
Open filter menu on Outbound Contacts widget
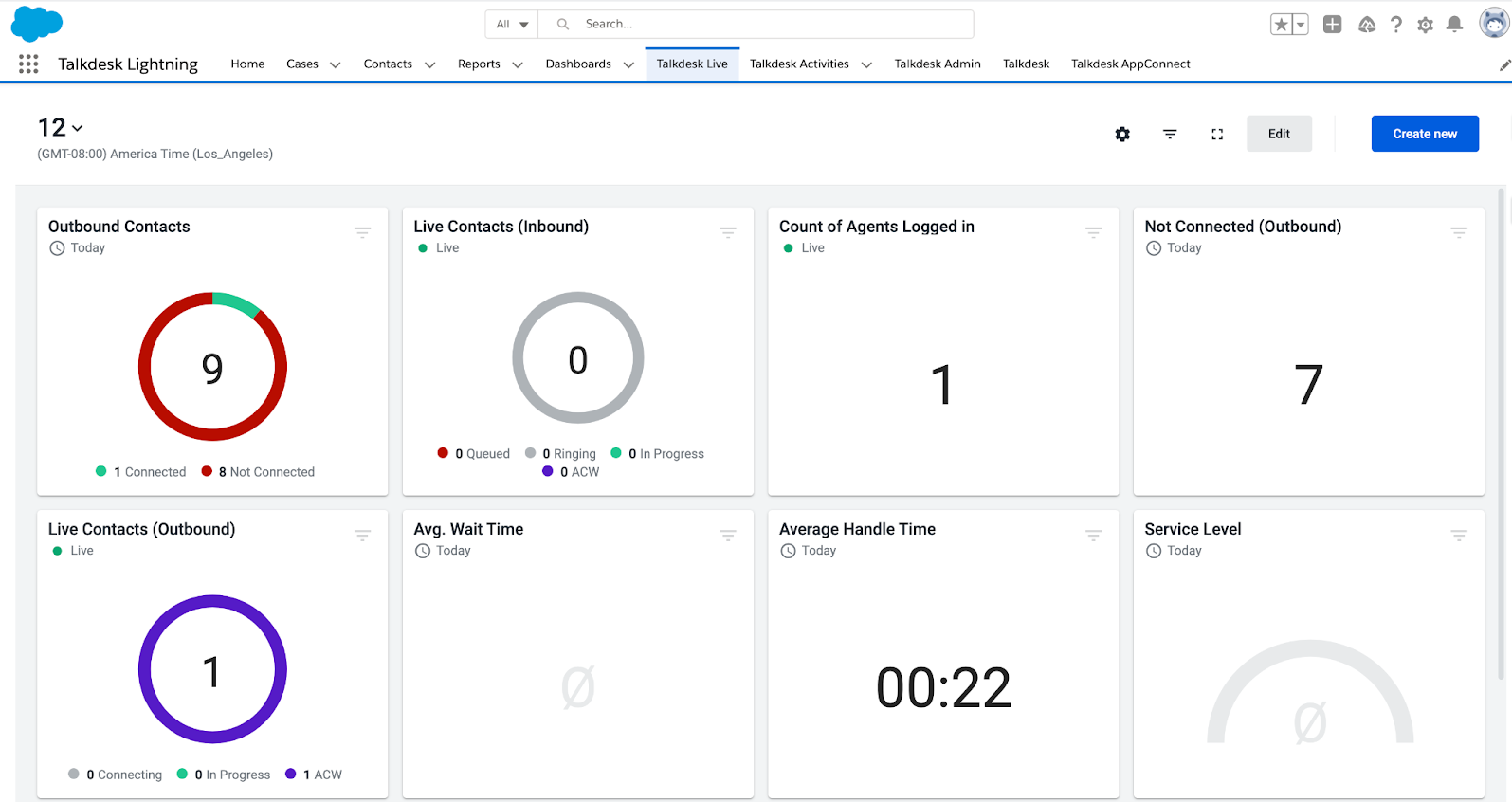click(x=363, y=232)
